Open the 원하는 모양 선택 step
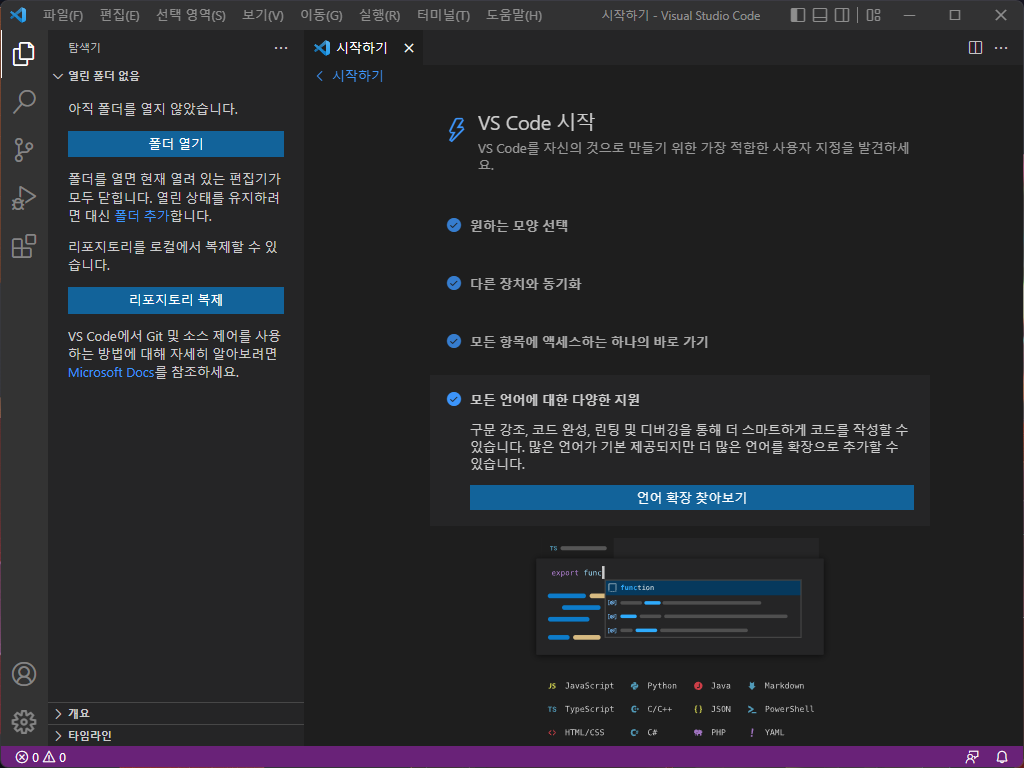Screen dimensions: 1024x768 [519, 225]
